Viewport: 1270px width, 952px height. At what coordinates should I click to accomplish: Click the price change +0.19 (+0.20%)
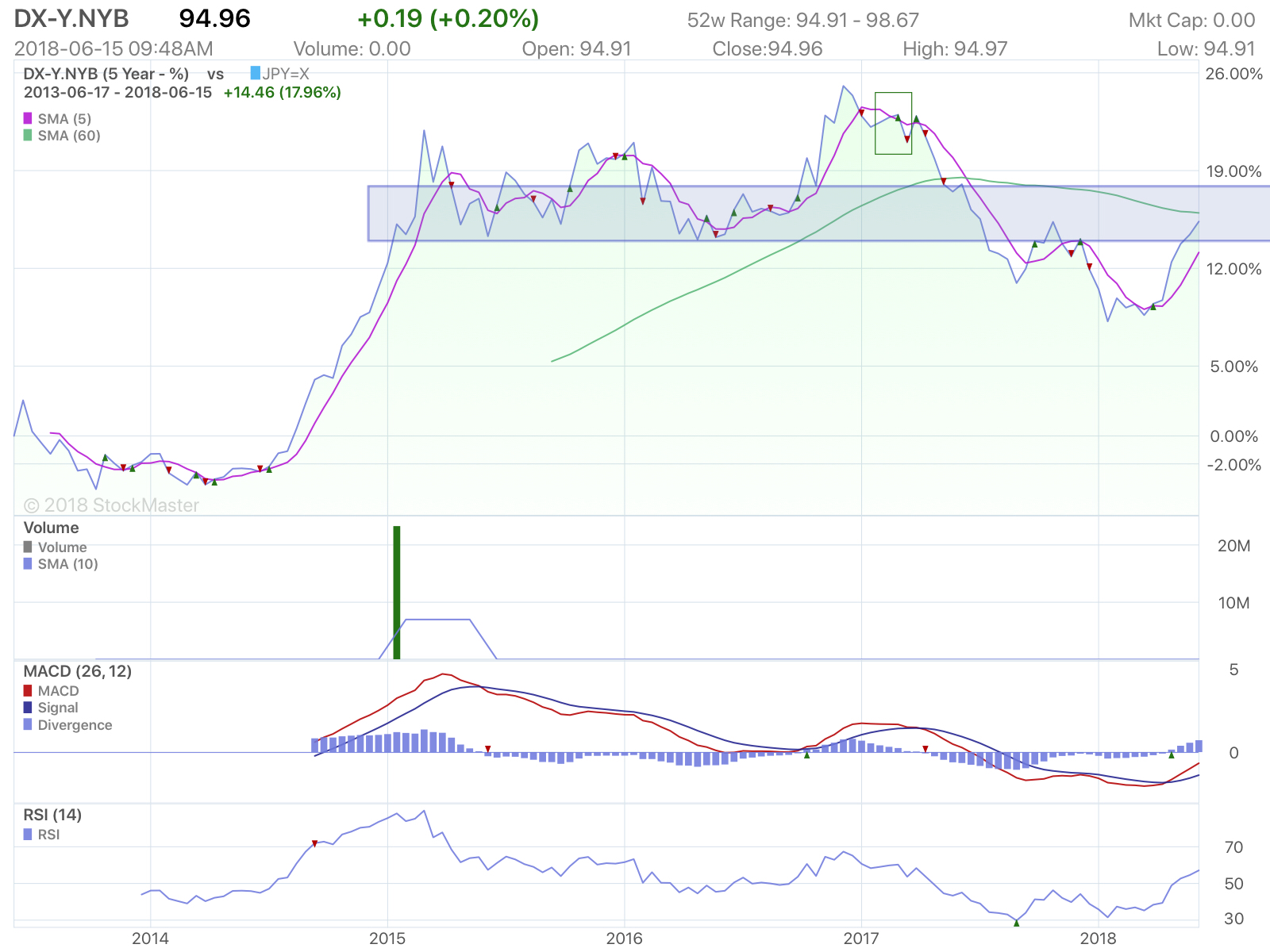click(x=448, y=18)
